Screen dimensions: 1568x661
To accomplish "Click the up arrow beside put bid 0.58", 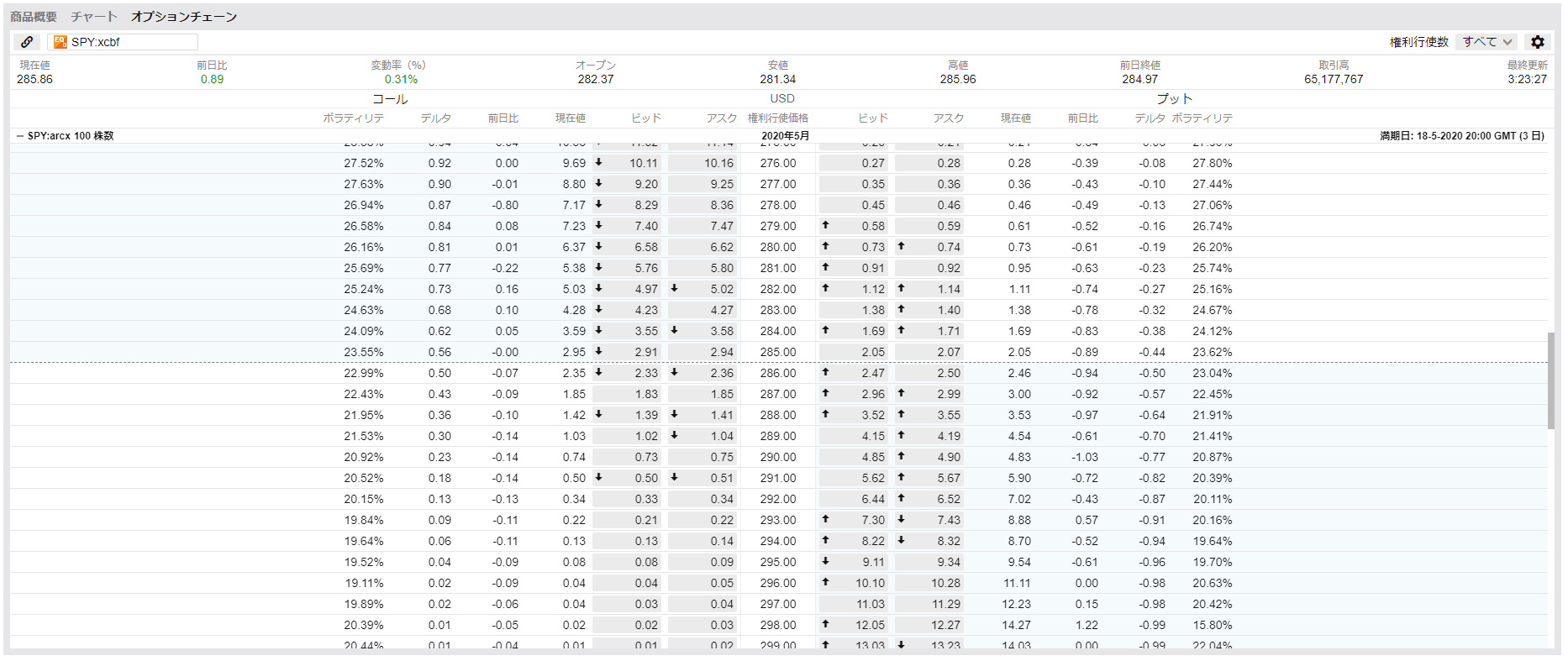I will pos(825,225).
